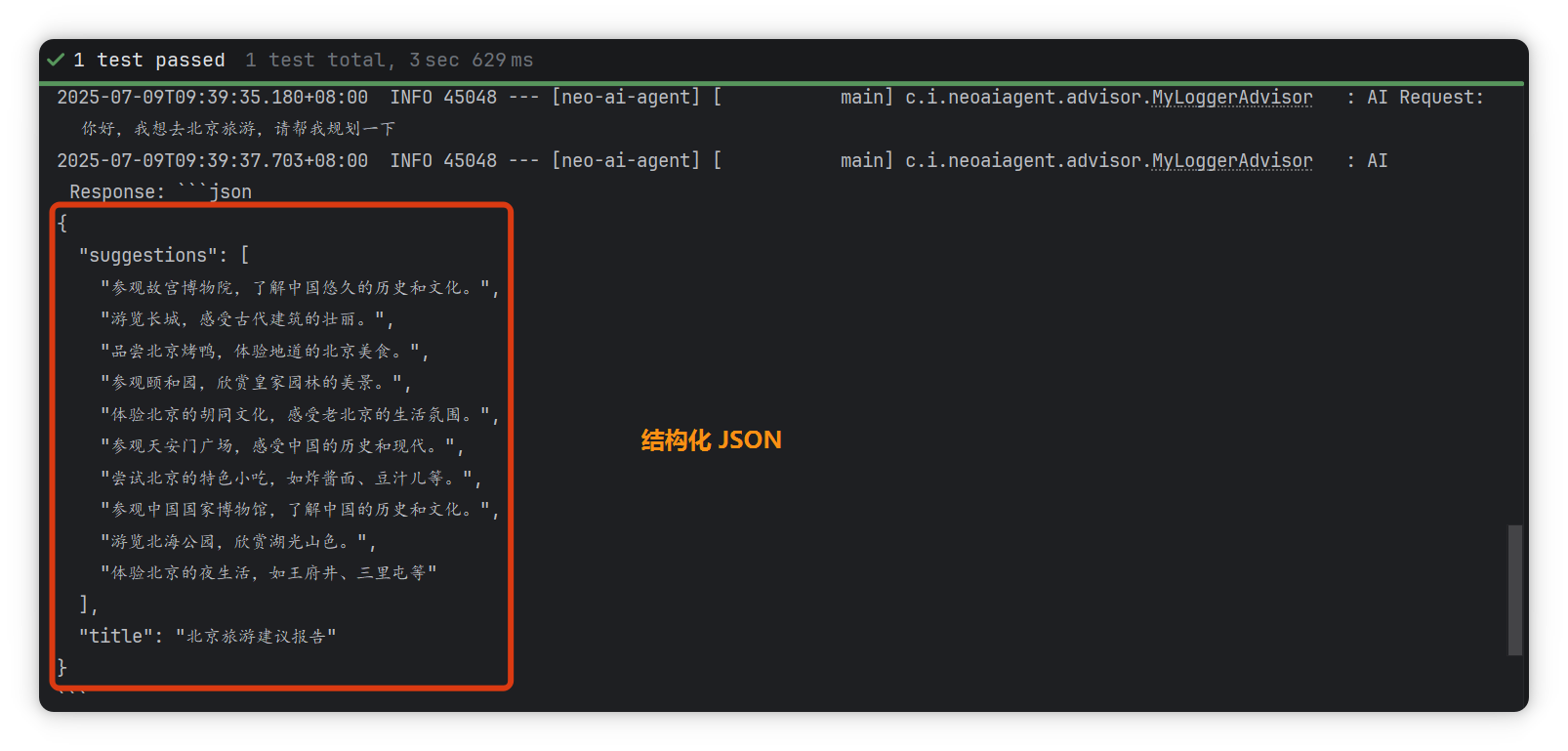Open the first MyLoggerAdvisor link on the AI Request line
The width and height of the screenshot is (1568, 751).
click(1232, 98)
